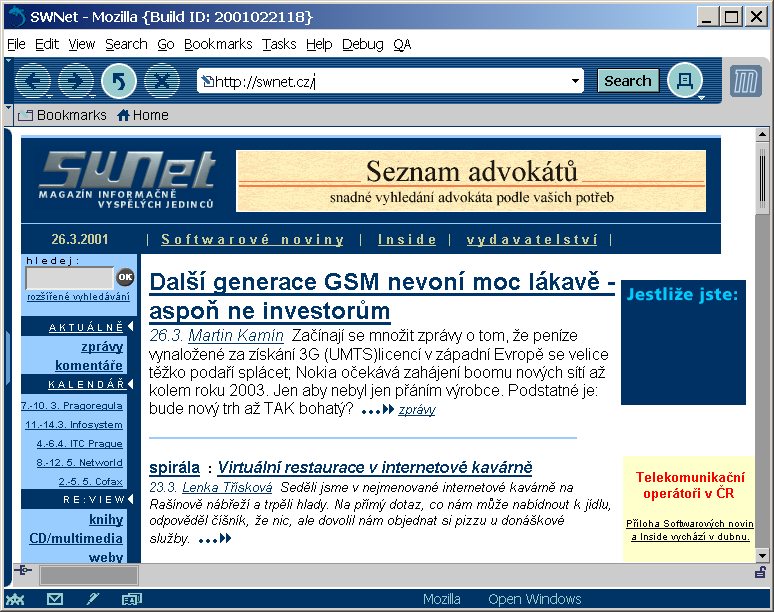774x612 pixels.
Task: Reload the page with the Reload button
Action: coord(119,80)
